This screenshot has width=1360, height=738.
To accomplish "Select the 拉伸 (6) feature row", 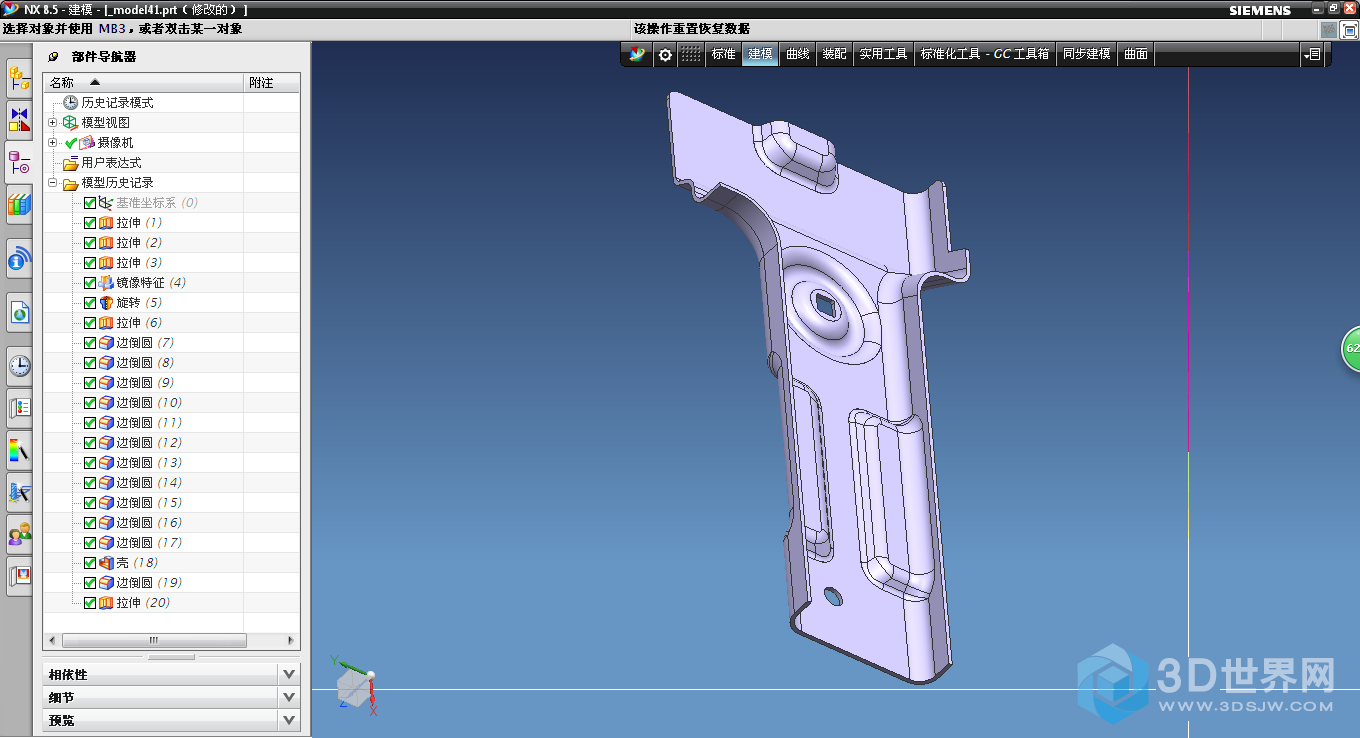I will tap(171, 323).
